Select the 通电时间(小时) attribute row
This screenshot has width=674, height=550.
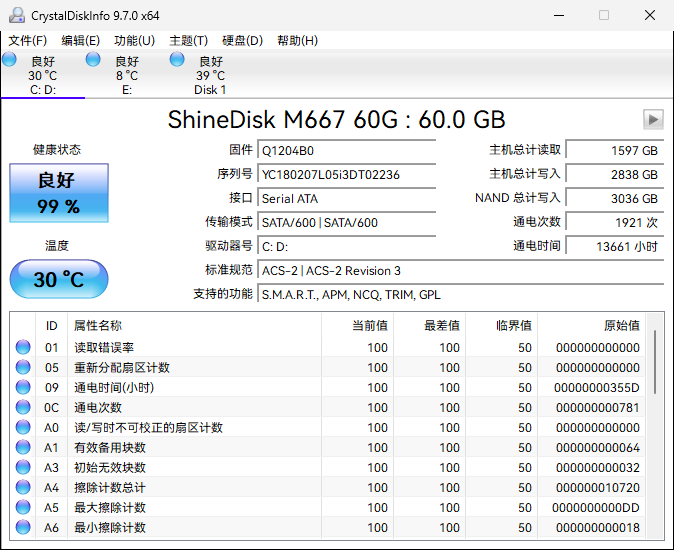pyautogui.click(x=328, y=387)
